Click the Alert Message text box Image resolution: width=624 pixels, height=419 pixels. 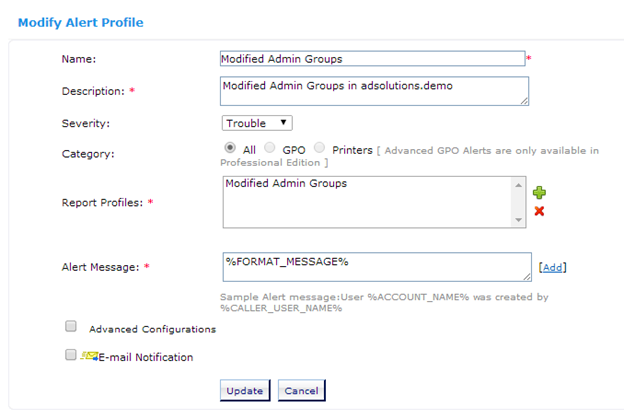coord(377,267)
